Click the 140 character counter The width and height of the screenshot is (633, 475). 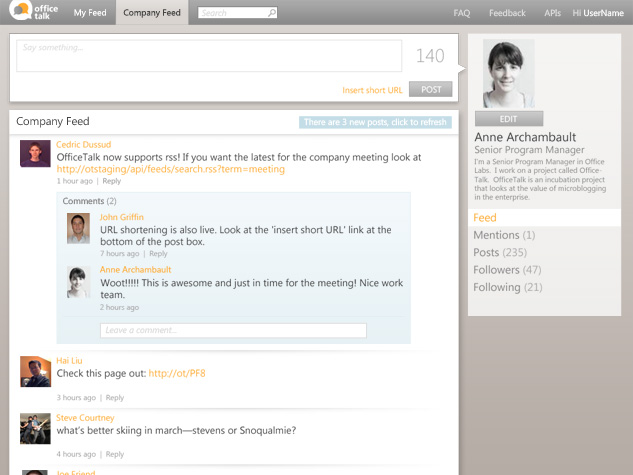click(x=430, y=56)
